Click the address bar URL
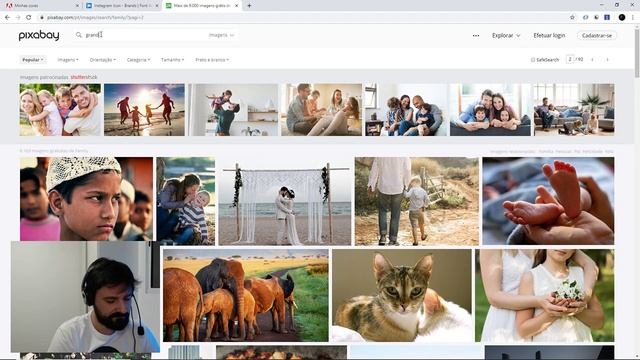Image resolution: width=640 pixels, height=360 pixels. pyautogui.click(x=95, y=18)
